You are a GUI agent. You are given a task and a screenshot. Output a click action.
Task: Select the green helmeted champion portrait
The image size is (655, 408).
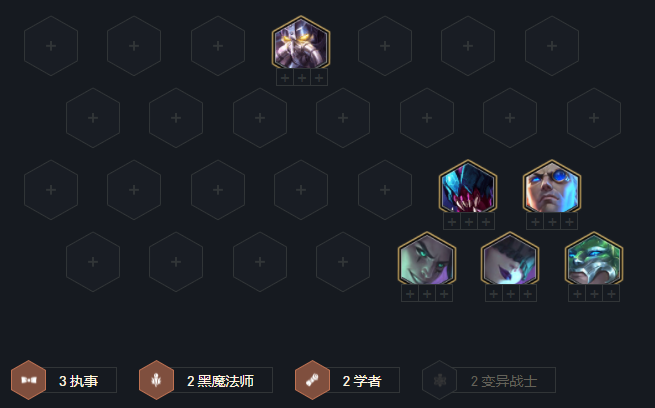pos(594,259)
